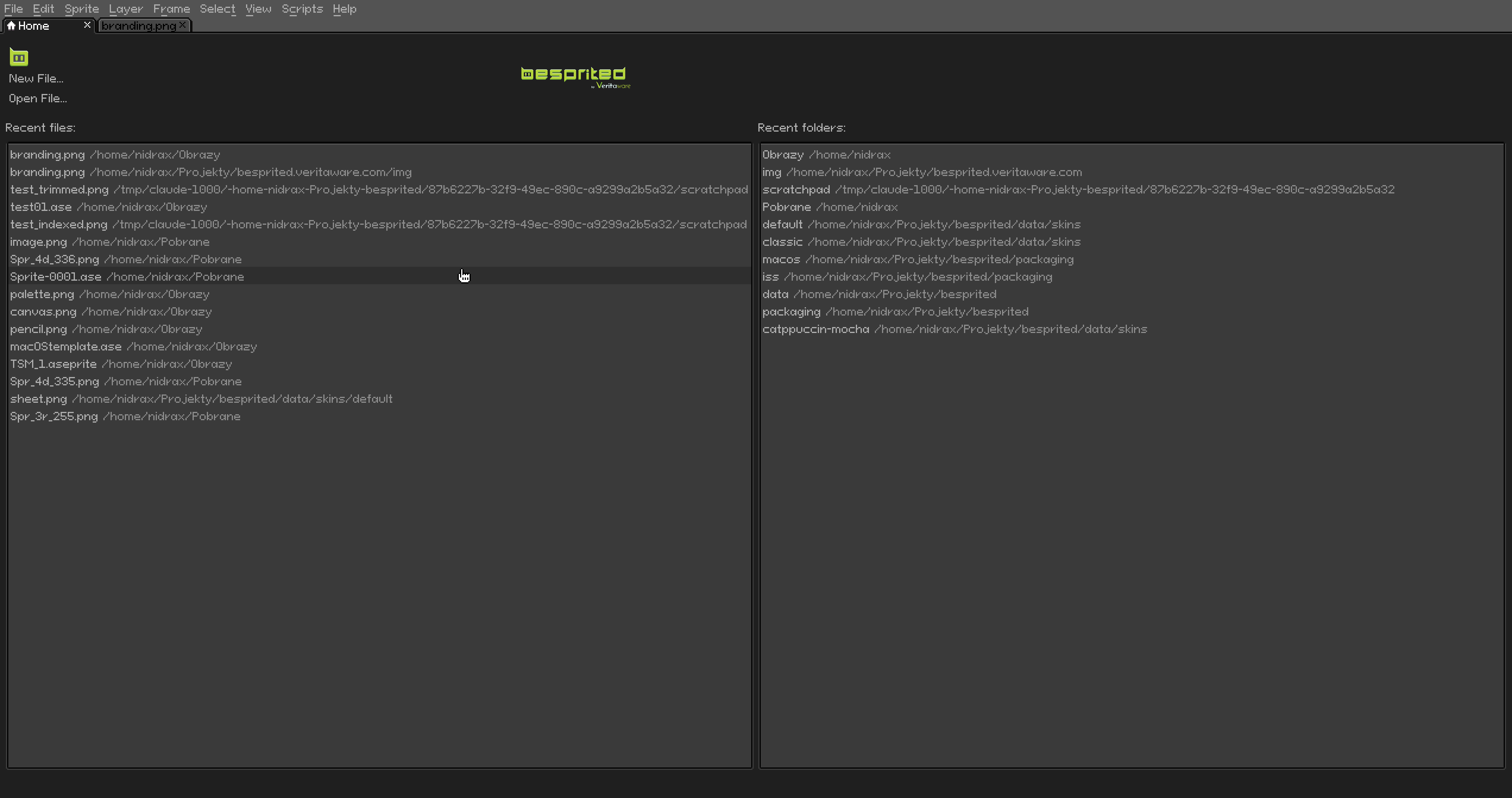1512x798 pixels.
Task: Open the Layer menu
Action: (126, 9)
